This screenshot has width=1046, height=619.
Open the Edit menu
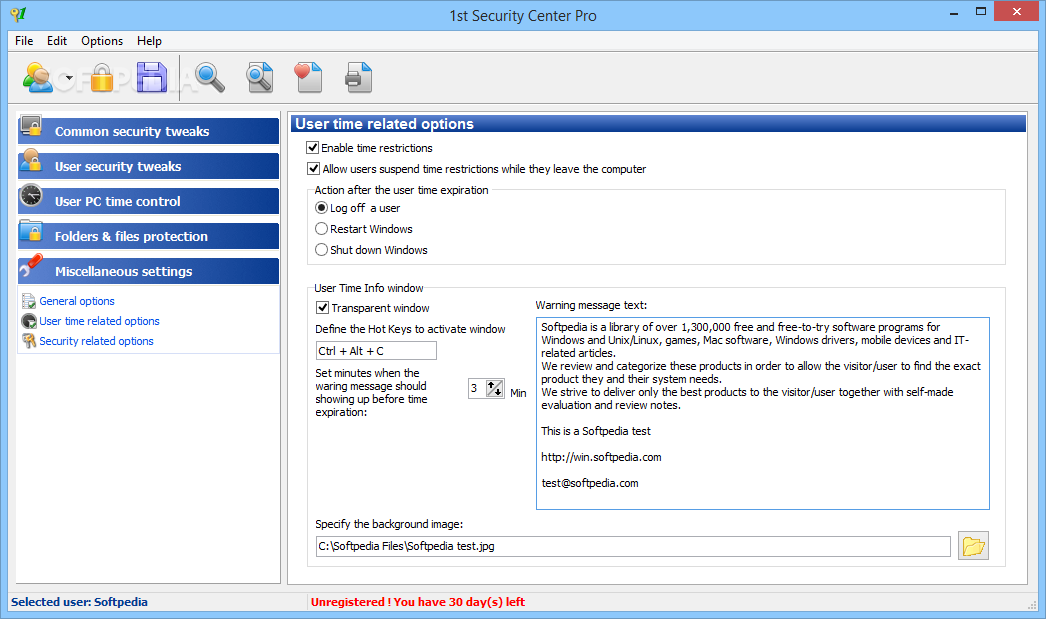[x=57, y=41]
